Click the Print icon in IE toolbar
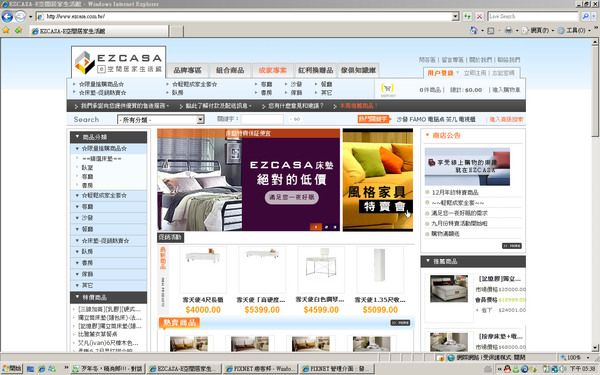The height and width of the screenshot is (375, 600). coord(509,30)
